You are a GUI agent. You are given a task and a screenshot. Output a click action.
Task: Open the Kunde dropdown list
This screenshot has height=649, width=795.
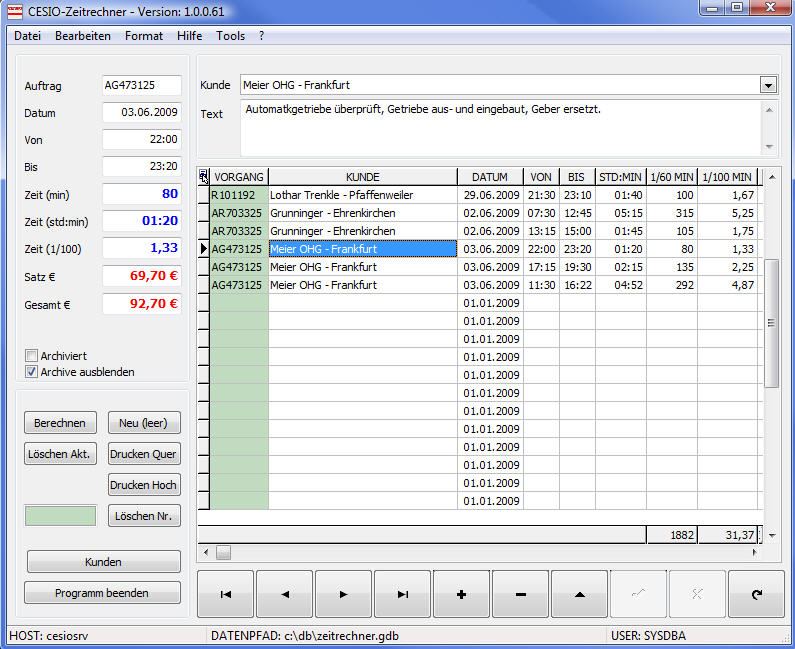(768, 85)
